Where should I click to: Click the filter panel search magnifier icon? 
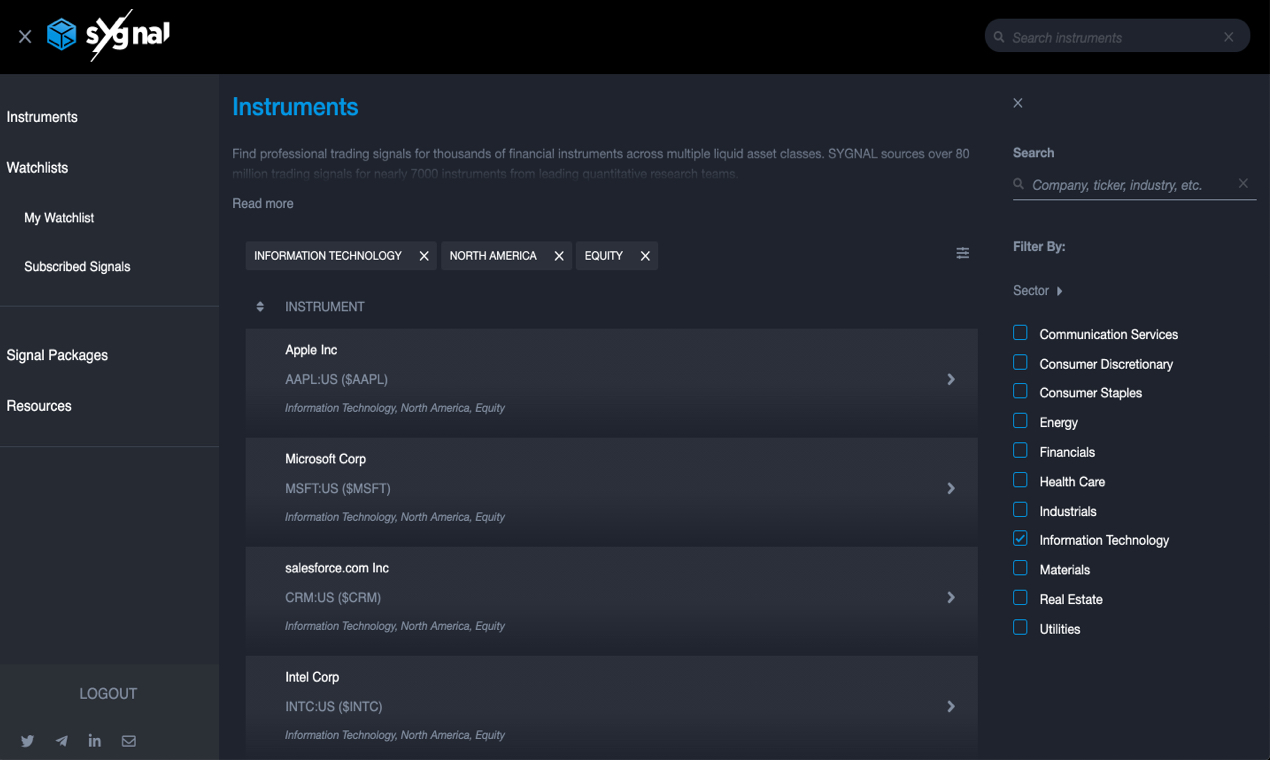click(1019, 184)
